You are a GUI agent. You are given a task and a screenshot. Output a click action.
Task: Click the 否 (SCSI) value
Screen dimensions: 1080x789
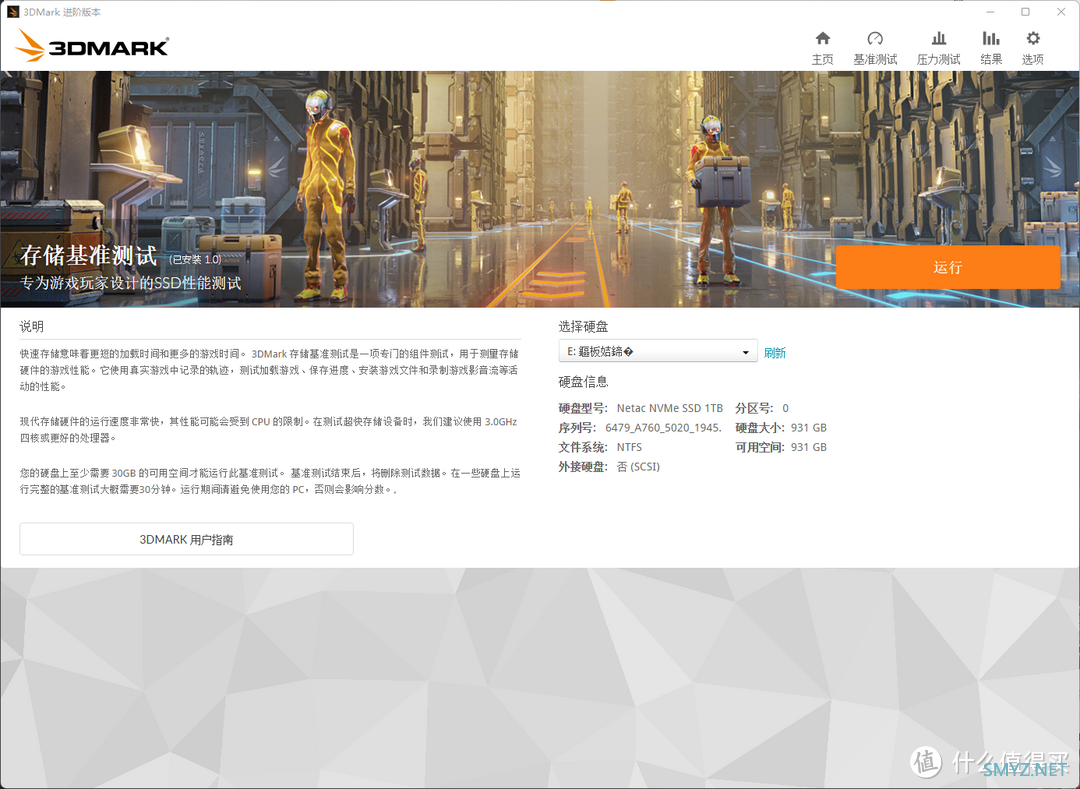pos(638,467)
